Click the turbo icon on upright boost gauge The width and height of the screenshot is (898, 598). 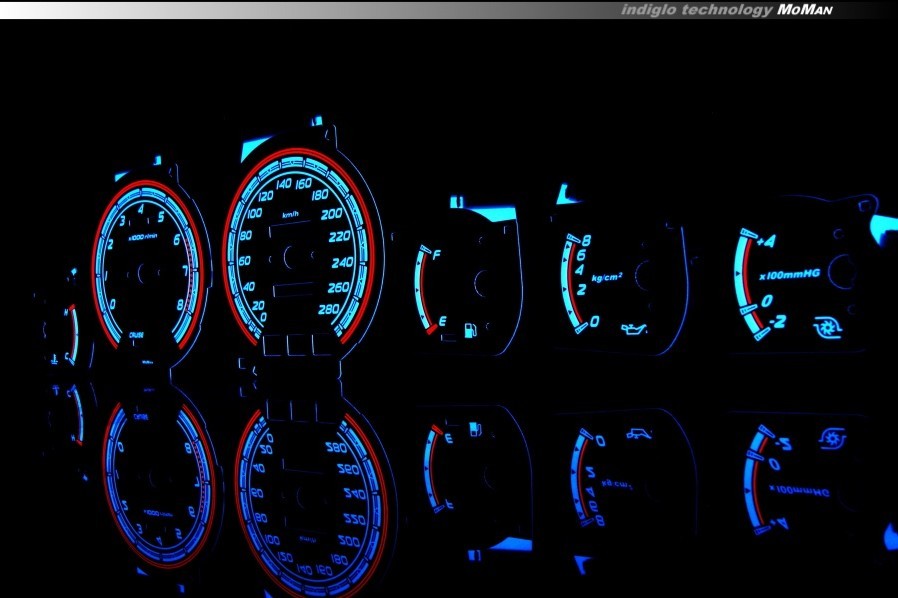point(828,328)
